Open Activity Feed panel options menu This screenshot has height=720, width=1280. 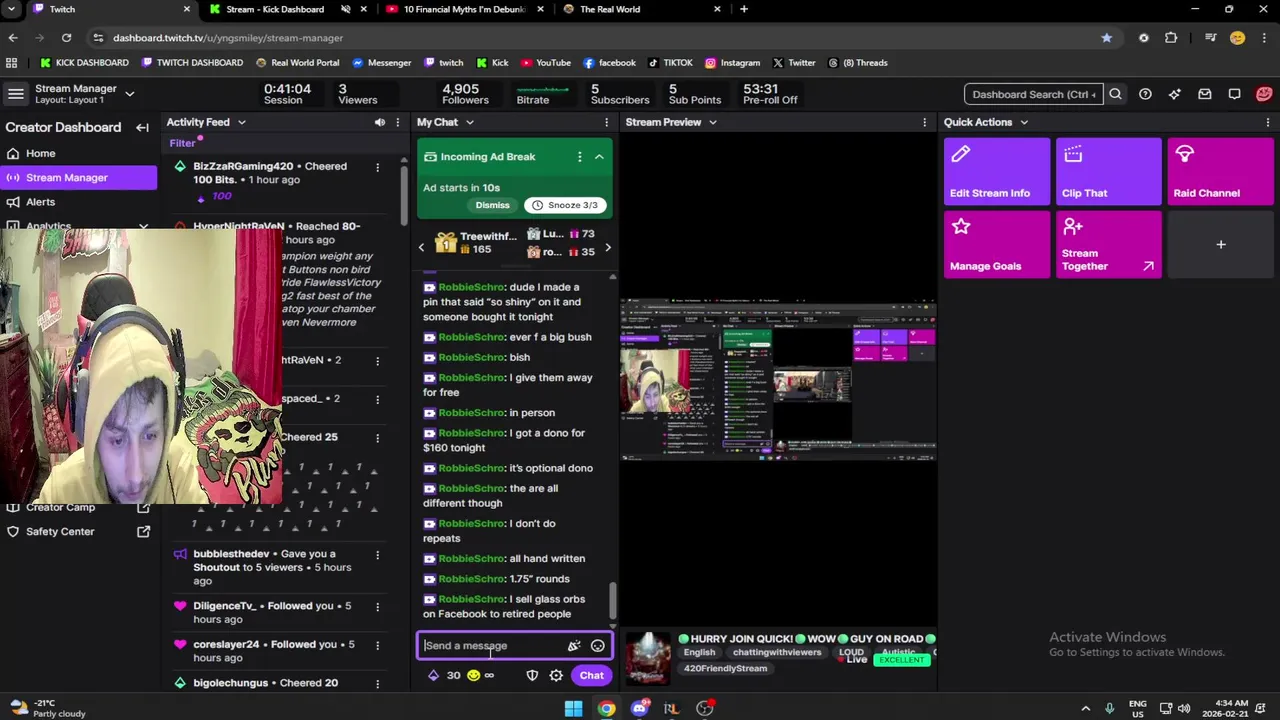point(397,122)
